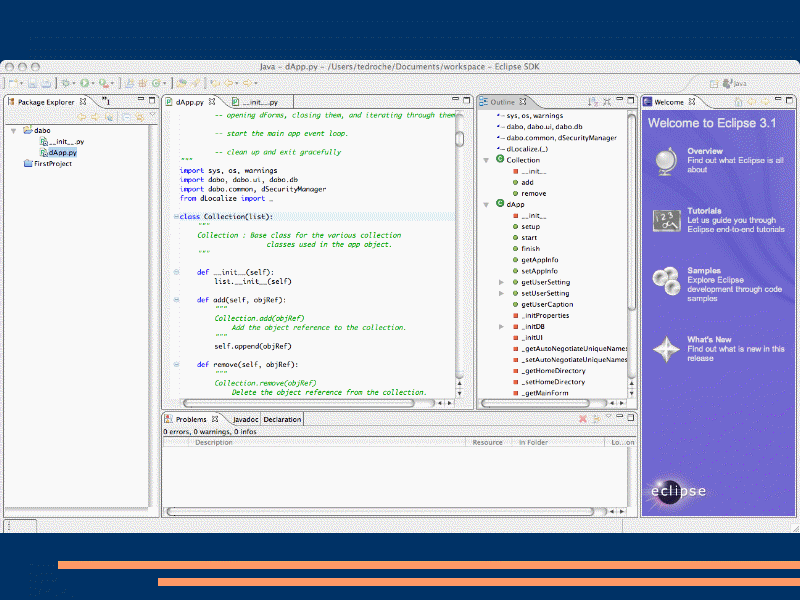Image resolution: width=800 pixels, height=600 pixels.
Task: Click the What's New star icon
Action: click(x=665, y=348)
